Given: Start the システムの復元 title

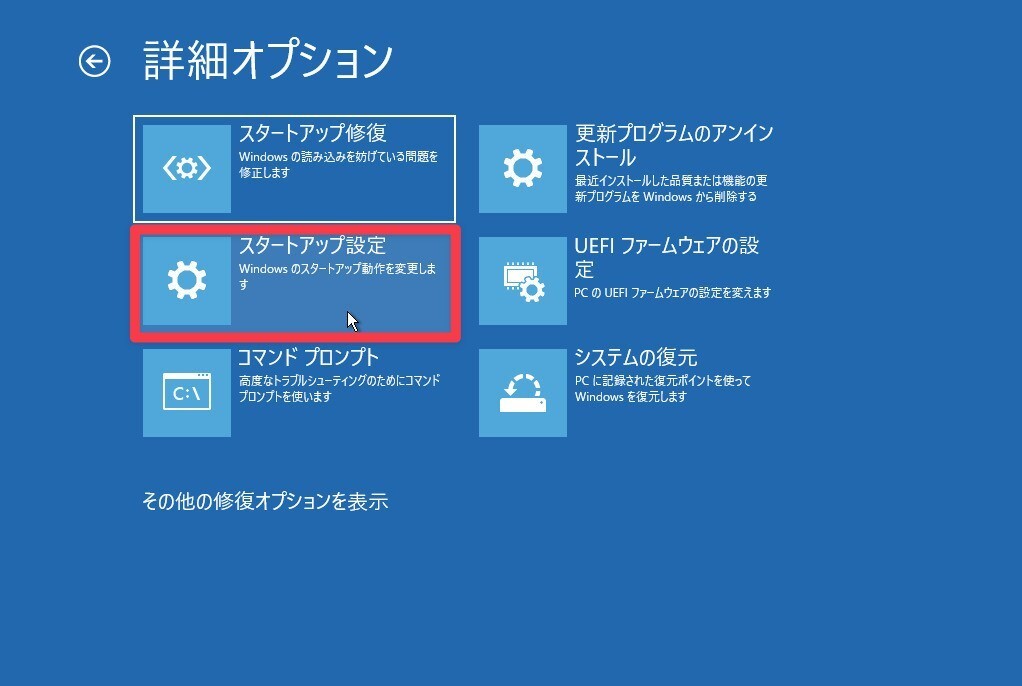Looking at the screenshot, I should tap(635, 357).
